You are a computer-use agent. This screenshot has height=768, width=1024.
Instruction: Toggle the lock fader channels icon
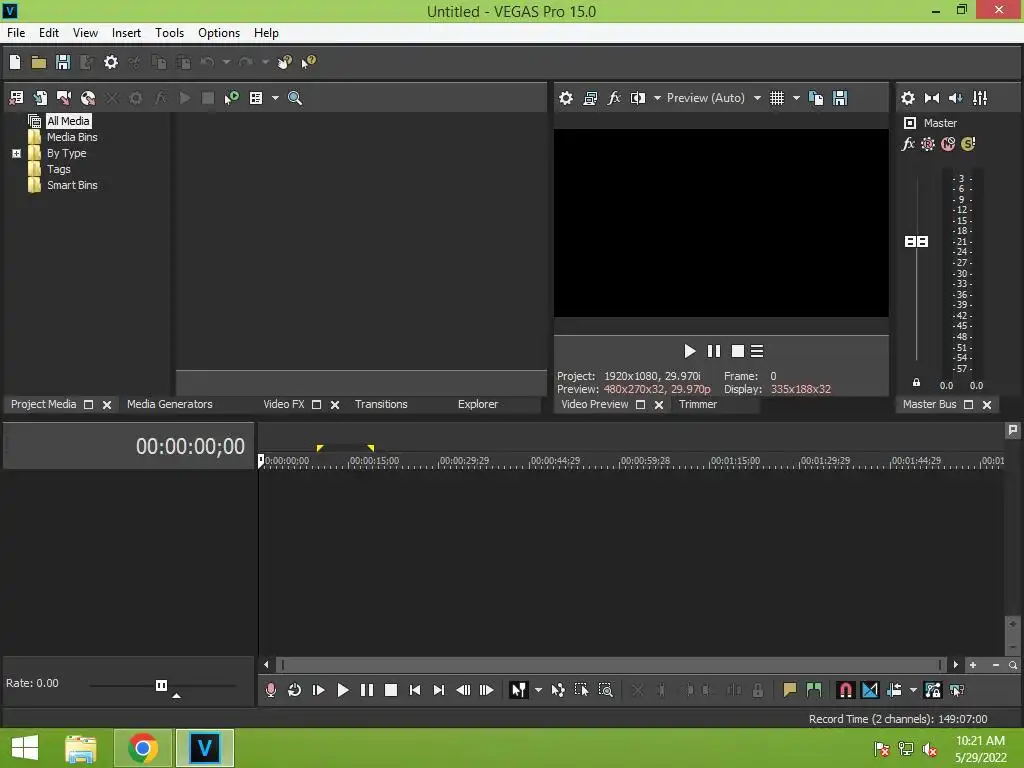(x=916, y=383)
